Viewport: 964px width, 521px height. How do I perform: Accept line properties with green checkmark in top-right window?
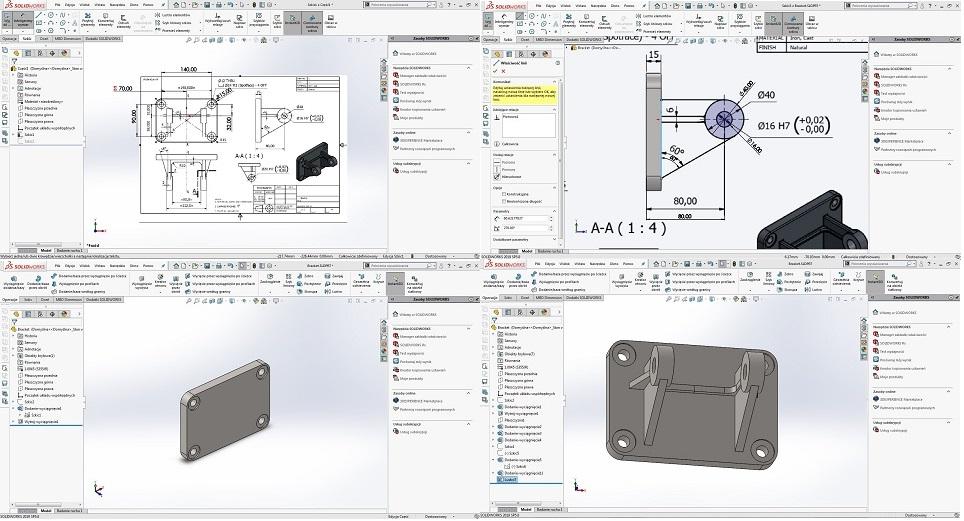pyautogui.click(x=495, y=71)
